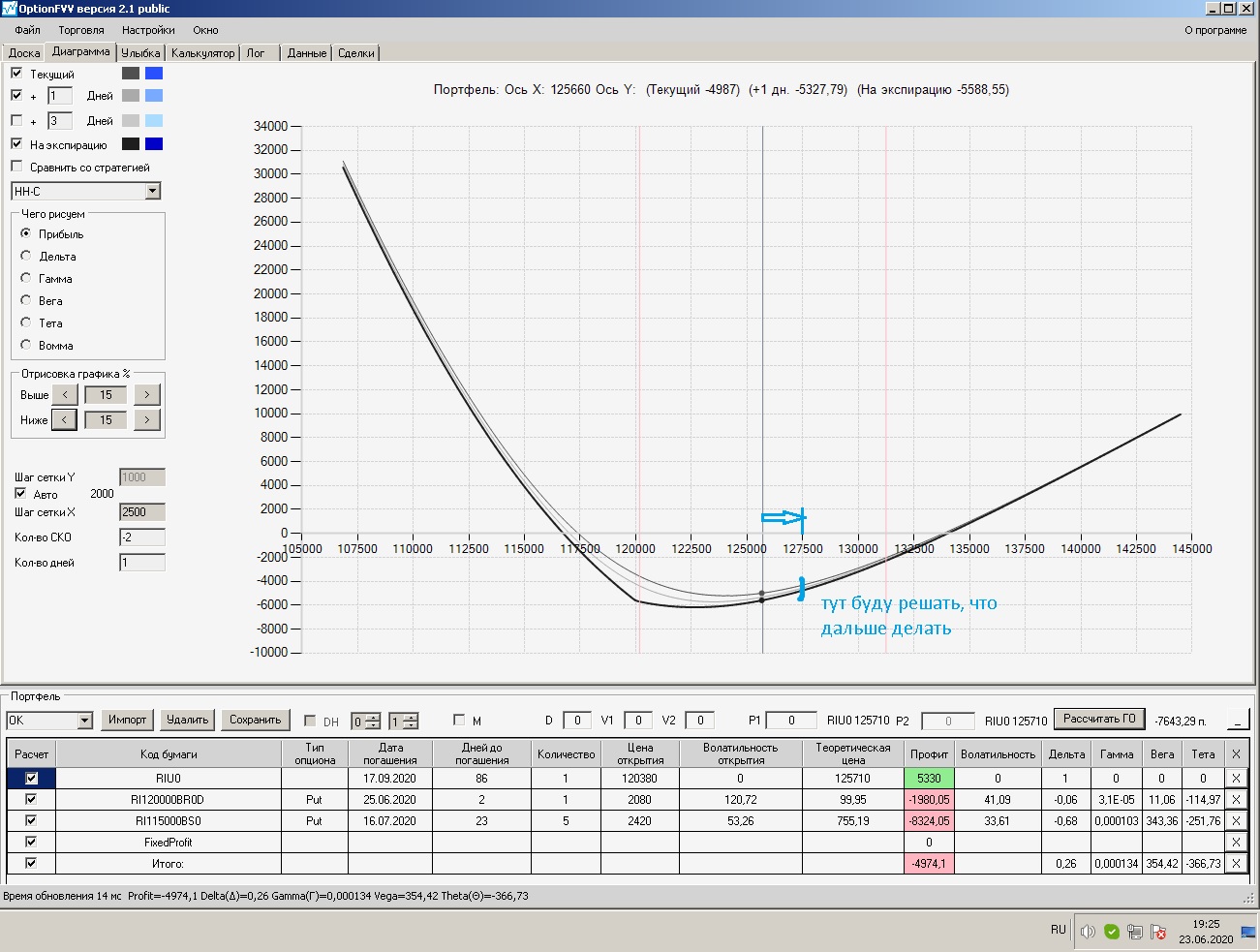Increment the DH first spinner value
Image resolution: width=1260 pixels, height=952 pixels.
[374, 717]
